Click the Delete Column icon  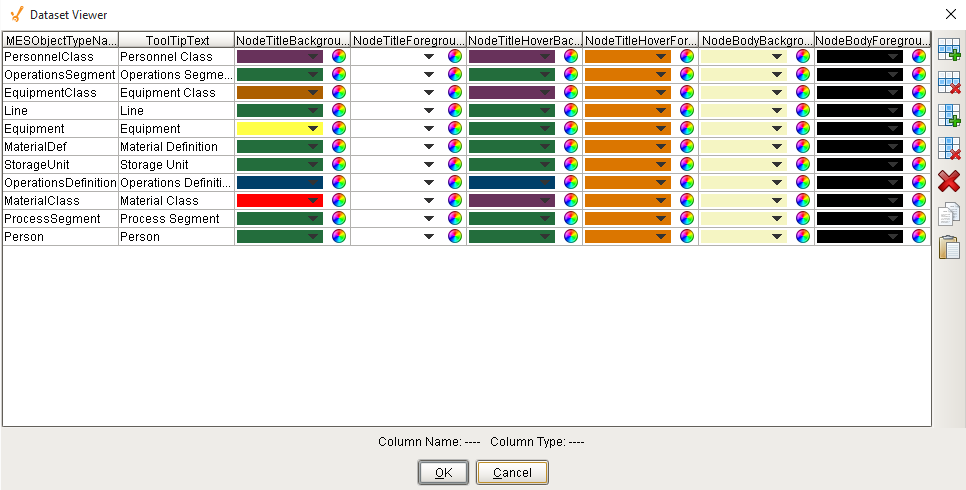tap(948, 148)
